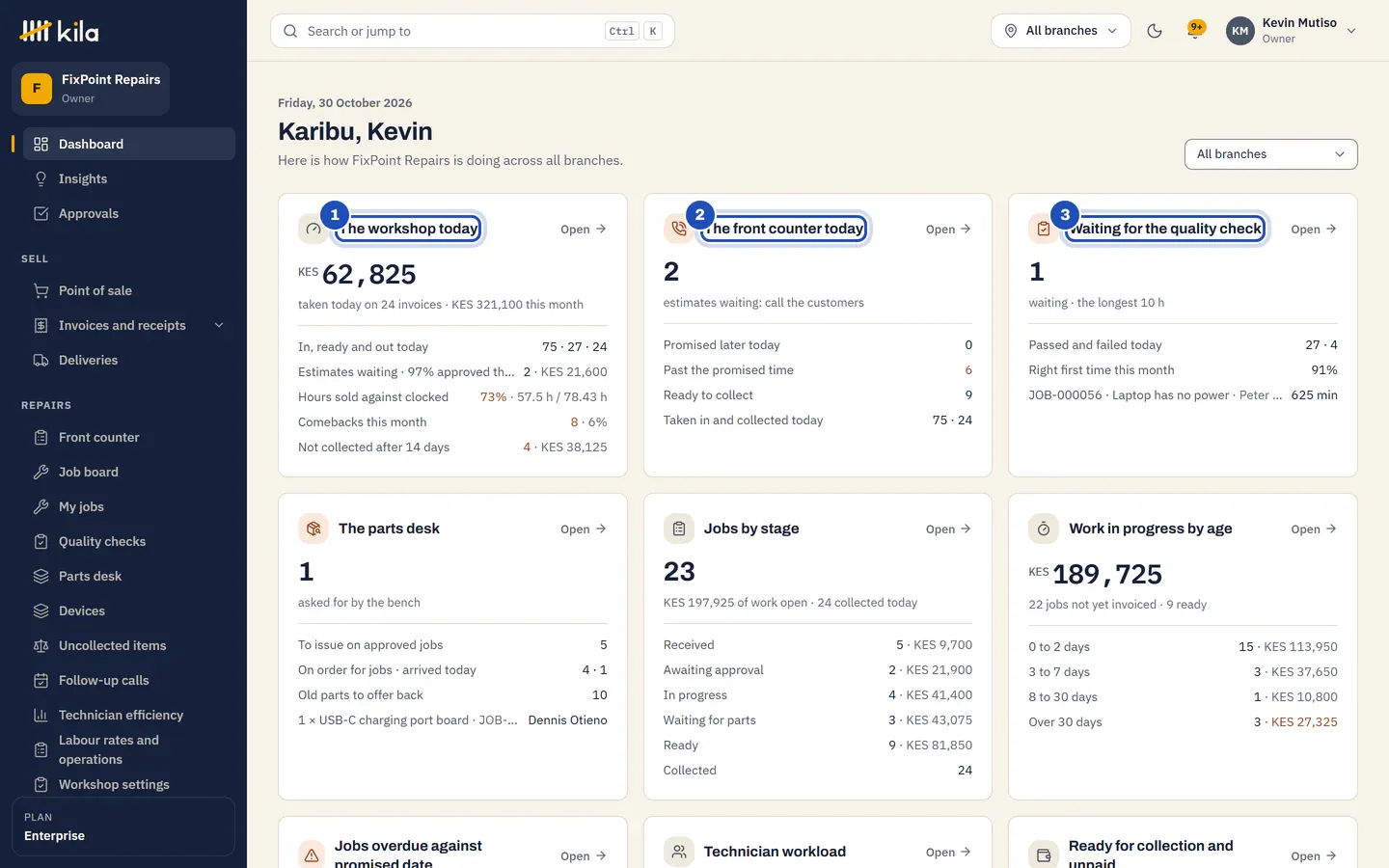Click the Work in progress stopwatch icon
Screen dimensions: 1389x868
pos(1044,529)
